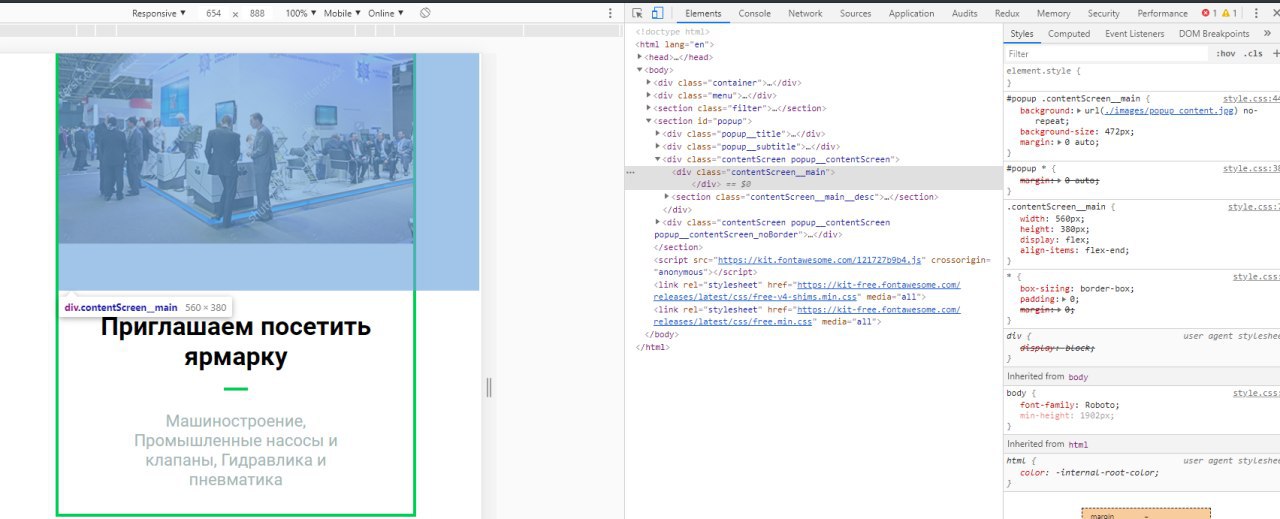Expand the popup__subtitle div node
1280x519 pixels.
pyautogui.click(x=658, y=147)
